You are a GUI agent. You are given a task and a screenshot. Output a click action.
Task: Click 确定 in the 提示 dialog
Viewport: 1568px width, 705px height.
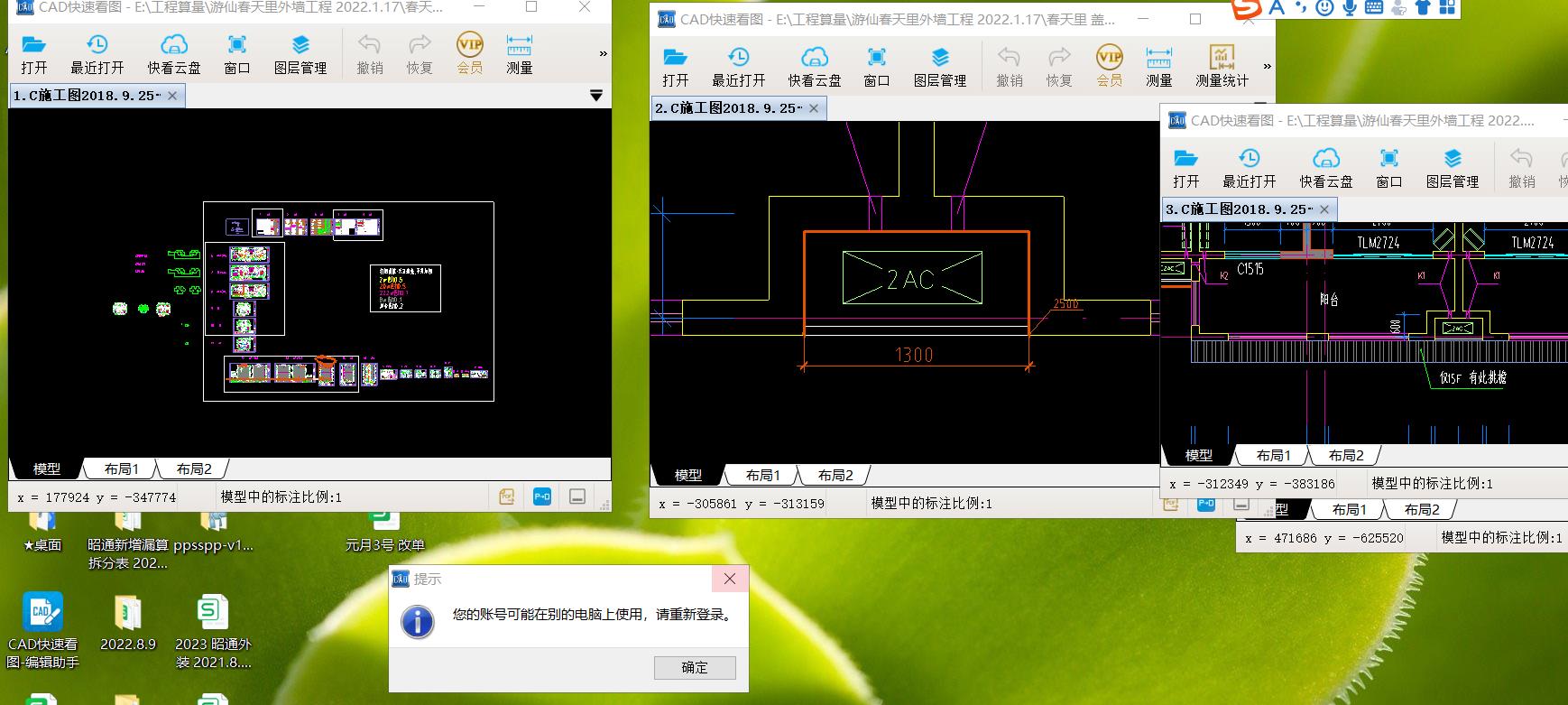pyautogui.click(x=695, y=667)
